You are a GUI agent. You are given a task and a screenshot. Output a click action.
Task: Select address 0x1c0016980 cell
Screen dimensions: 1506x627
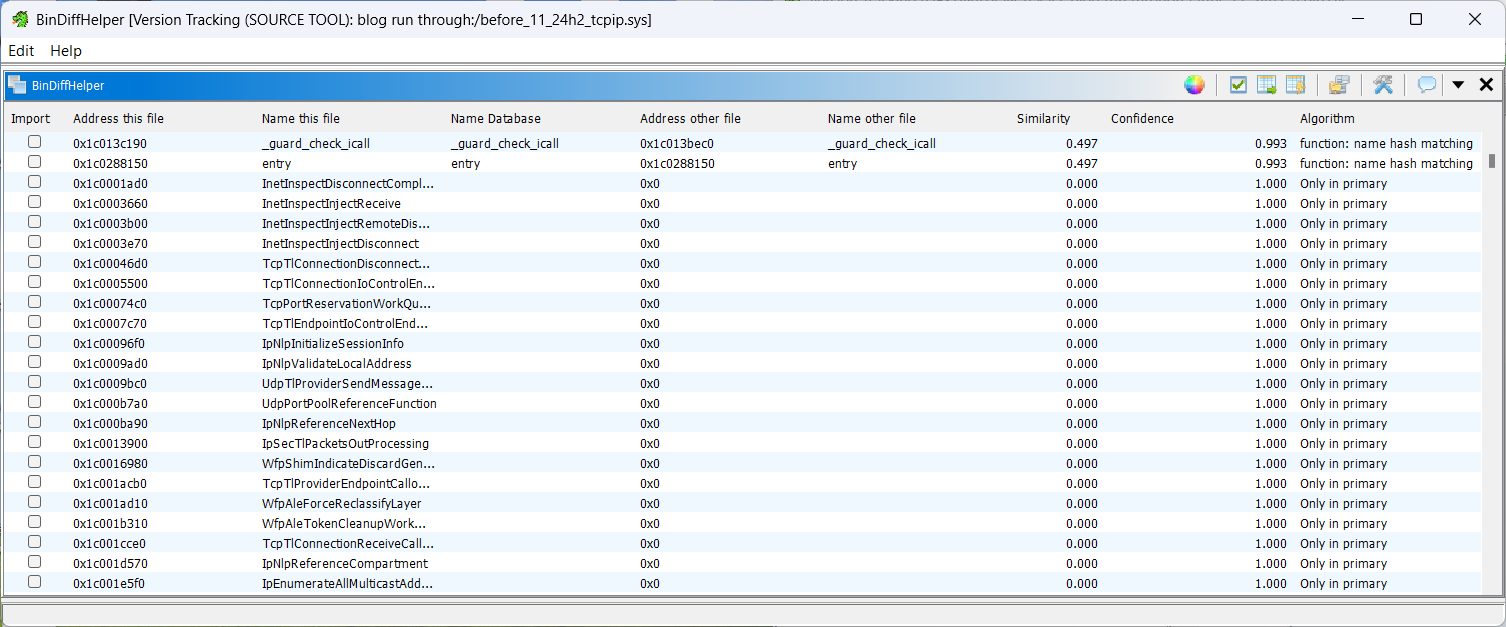(x=110, y=464)
